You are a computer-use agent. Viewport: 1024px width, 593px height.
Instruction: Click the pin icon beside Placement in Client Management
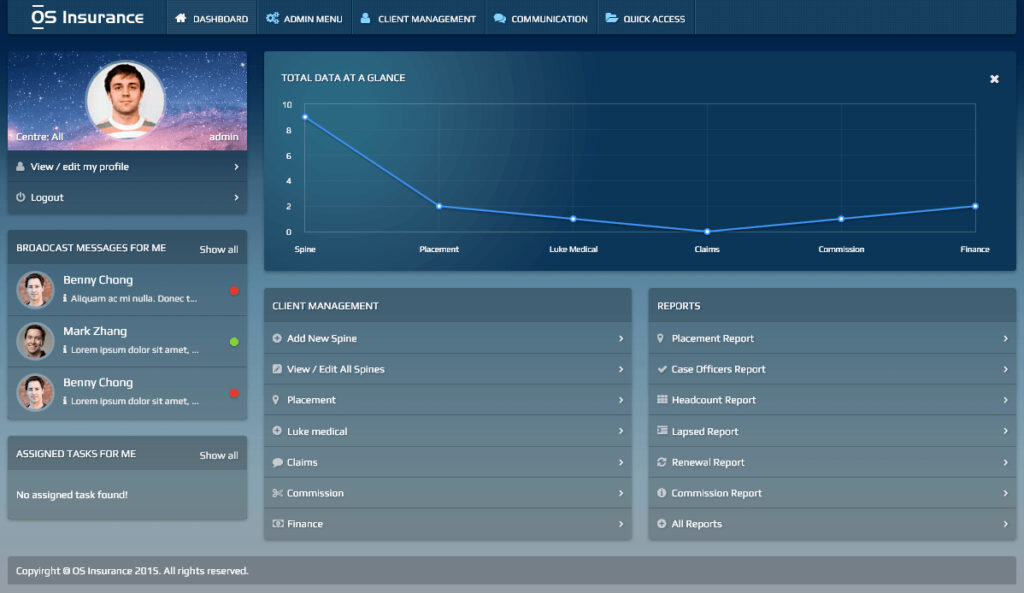point(276,400)
